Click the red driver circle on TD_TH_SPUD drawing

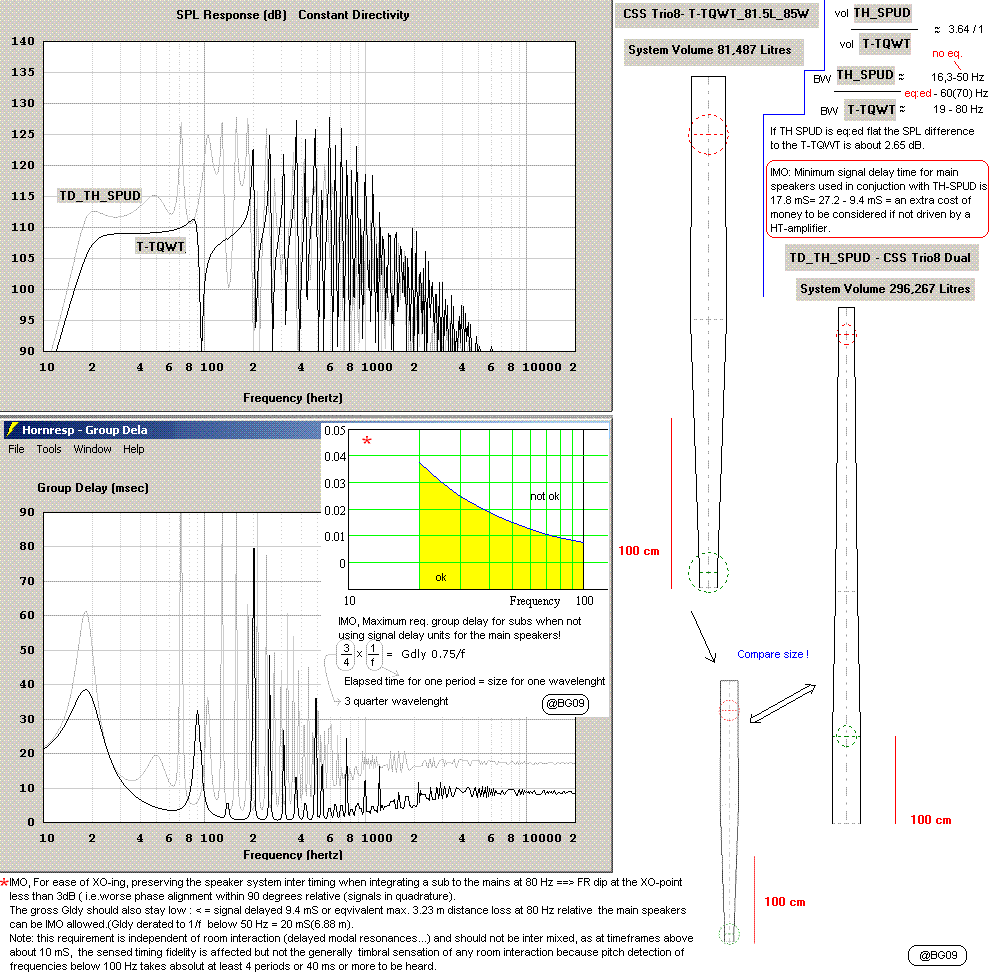(x=846, y=335)
